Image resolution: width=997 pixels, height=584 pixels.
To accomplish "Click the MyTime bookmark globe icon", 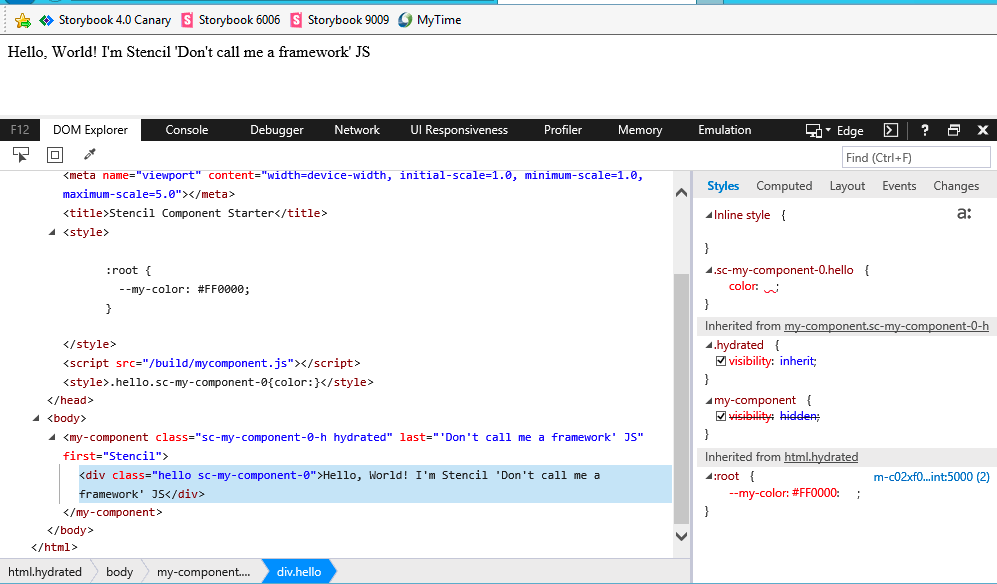I will click(x=405, y=20).
